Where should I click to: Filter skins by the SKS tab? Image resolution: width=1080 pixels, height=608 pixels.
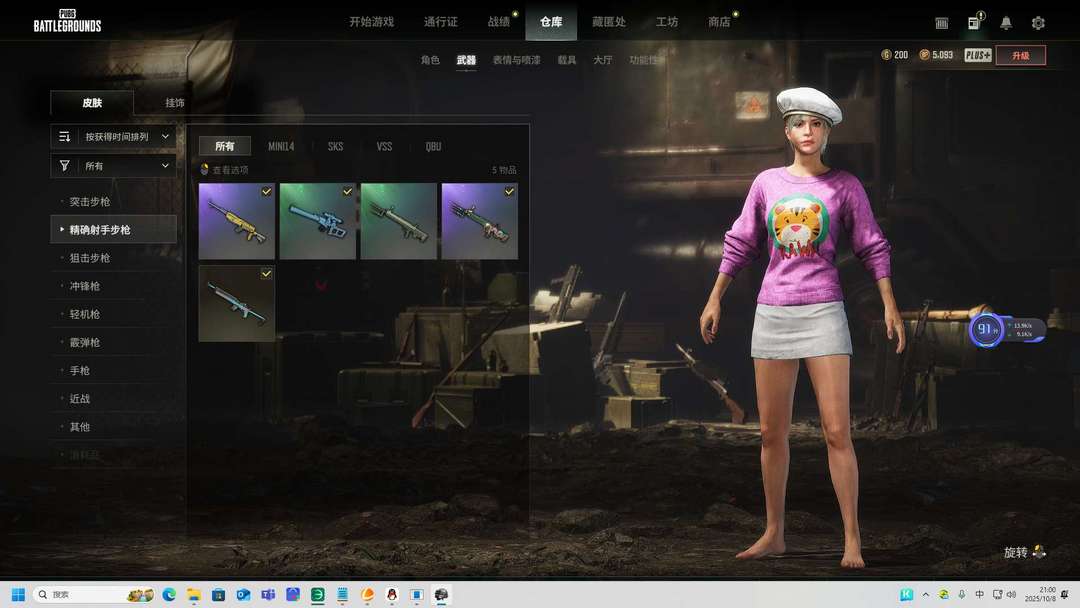coord(335,146)
